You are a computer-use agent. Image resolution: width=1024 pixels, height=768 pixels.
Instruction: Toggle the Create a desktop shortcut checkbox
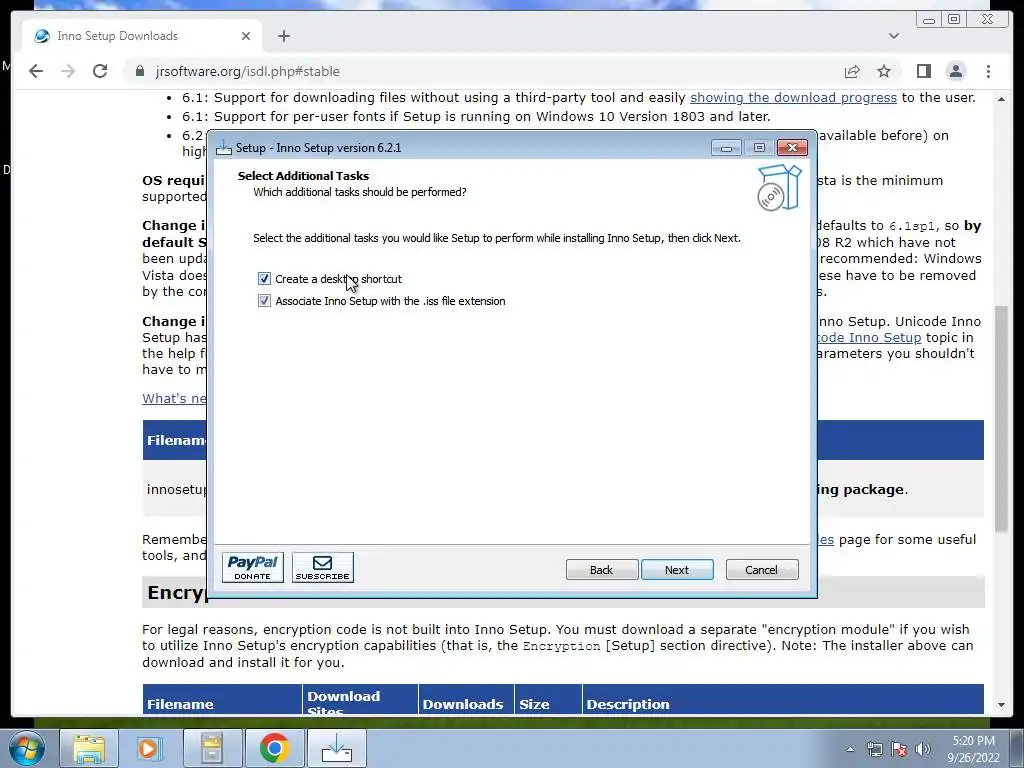click(x=264, y=279)
